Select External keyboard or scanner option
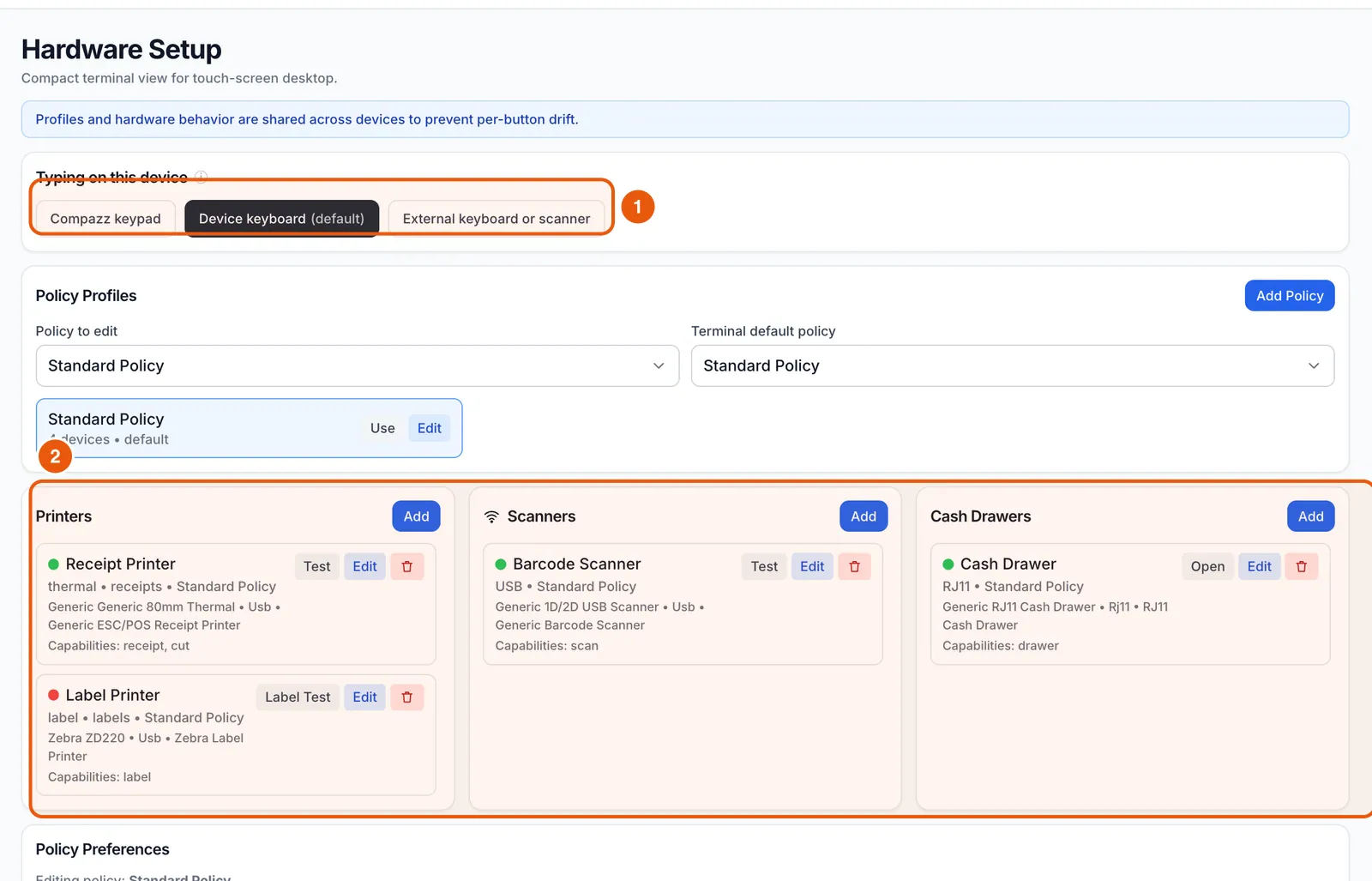The width and height of the screenshot is (1372, 881). (496, 219)
